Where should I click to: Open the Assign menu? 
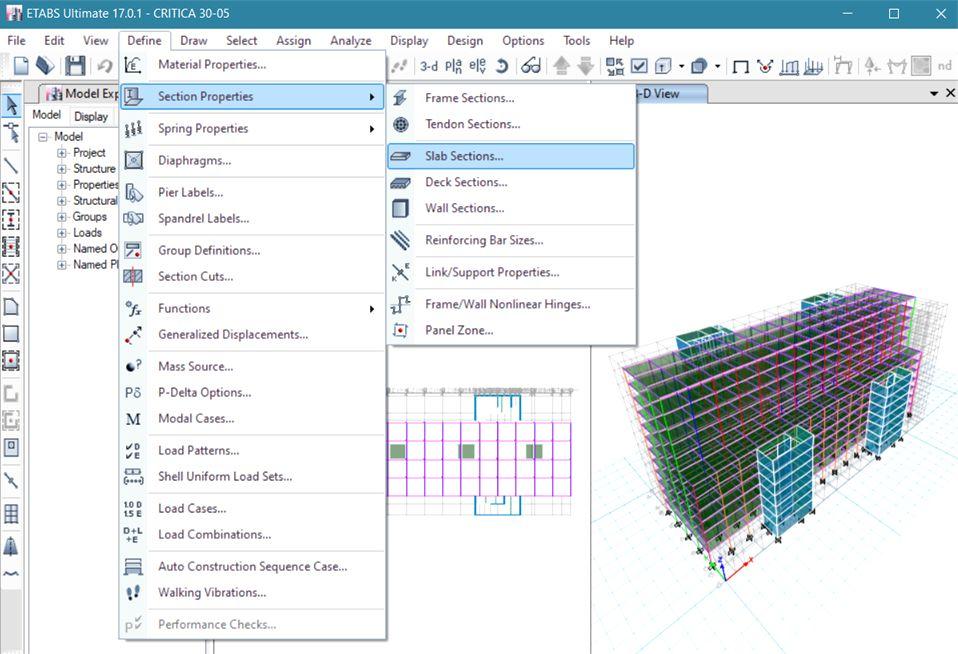tap(293, 41)
